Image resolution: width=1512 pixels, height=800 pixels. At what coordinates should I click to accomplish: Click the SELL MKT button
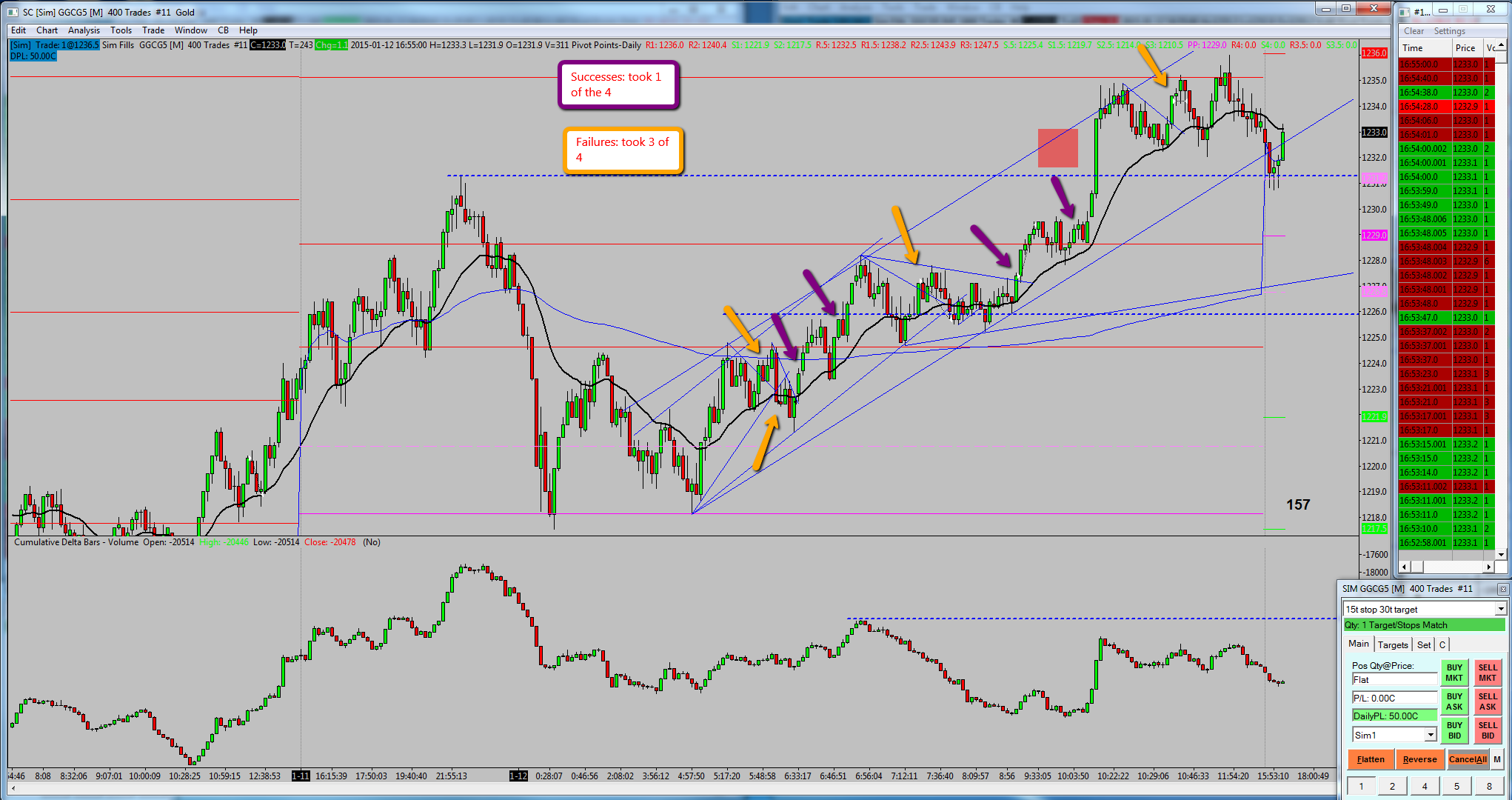click(x=1488, y=673)
